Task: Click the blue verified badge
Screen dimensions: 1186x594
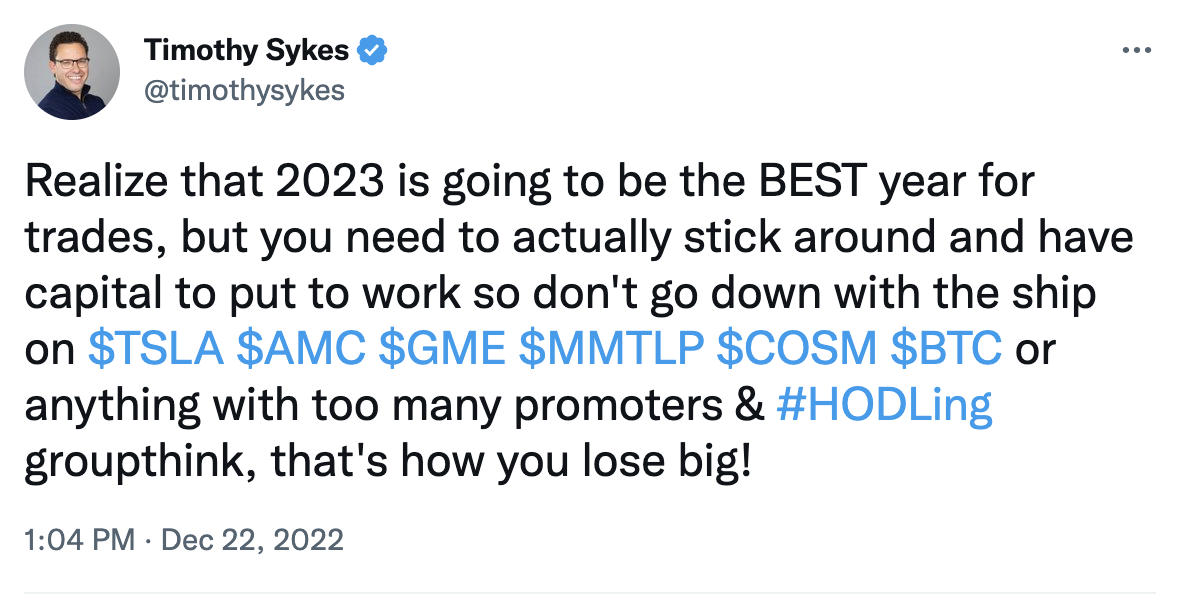Action: point(374,49)
